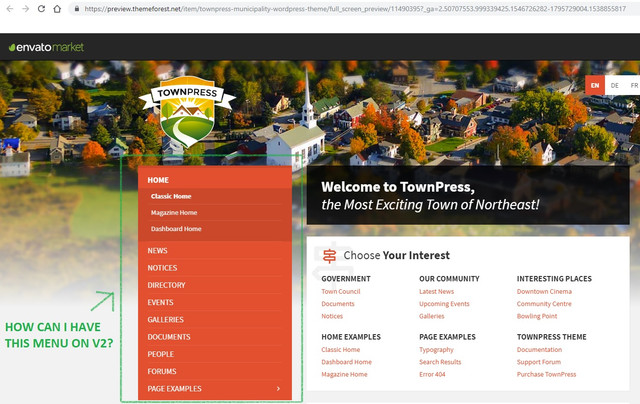
Task: Follow the Documentation link
Action: (x=539, y=349)
